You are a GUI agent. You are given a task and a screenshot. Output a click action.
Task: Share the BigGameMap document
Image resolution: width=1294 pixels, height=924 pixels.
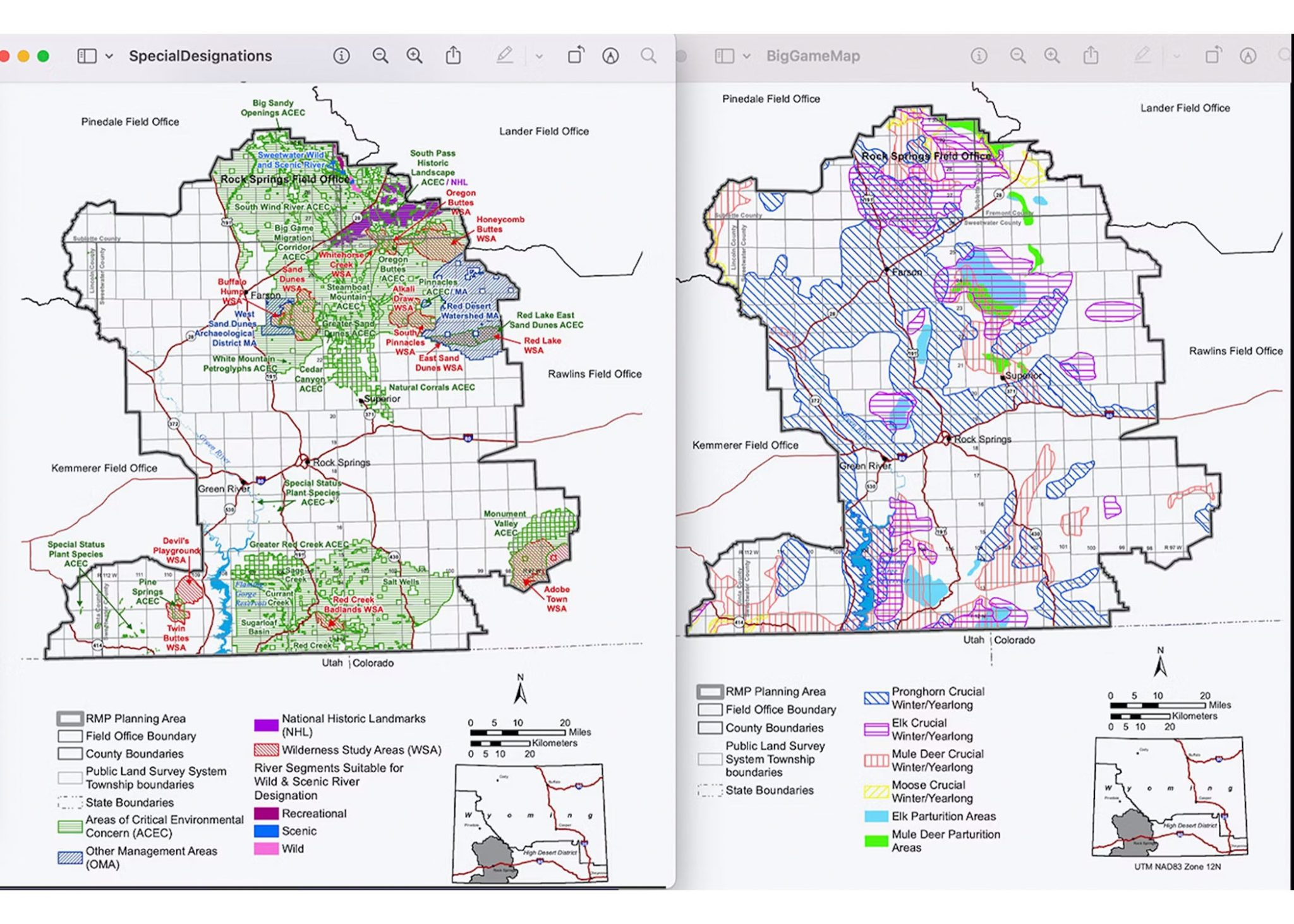click(x=1091, y=56)
